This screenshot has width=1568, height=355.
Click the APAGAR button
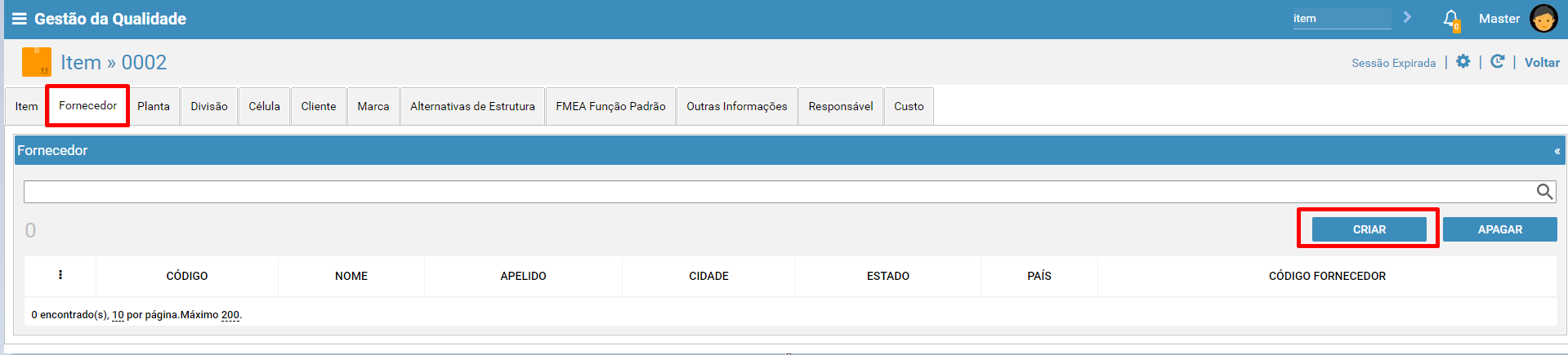(1500, 229)
